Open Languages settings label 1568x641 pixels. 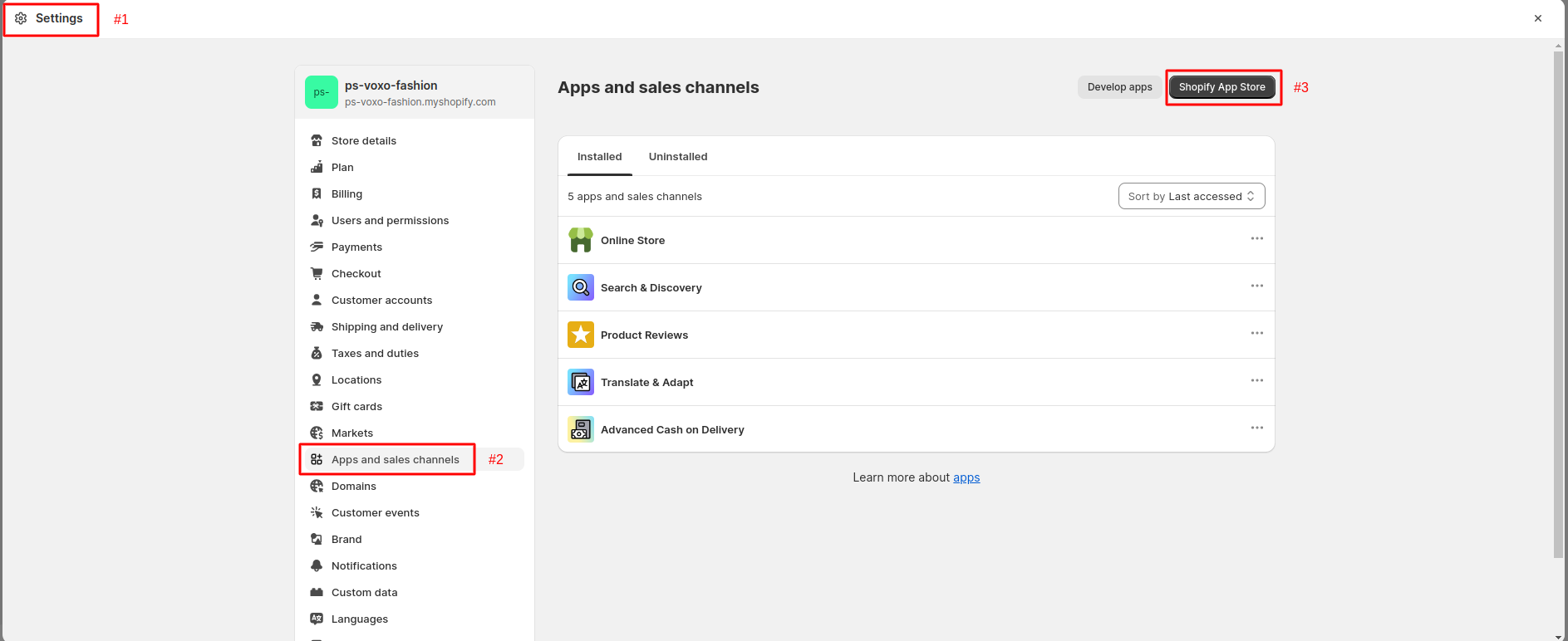pos(360,619)
